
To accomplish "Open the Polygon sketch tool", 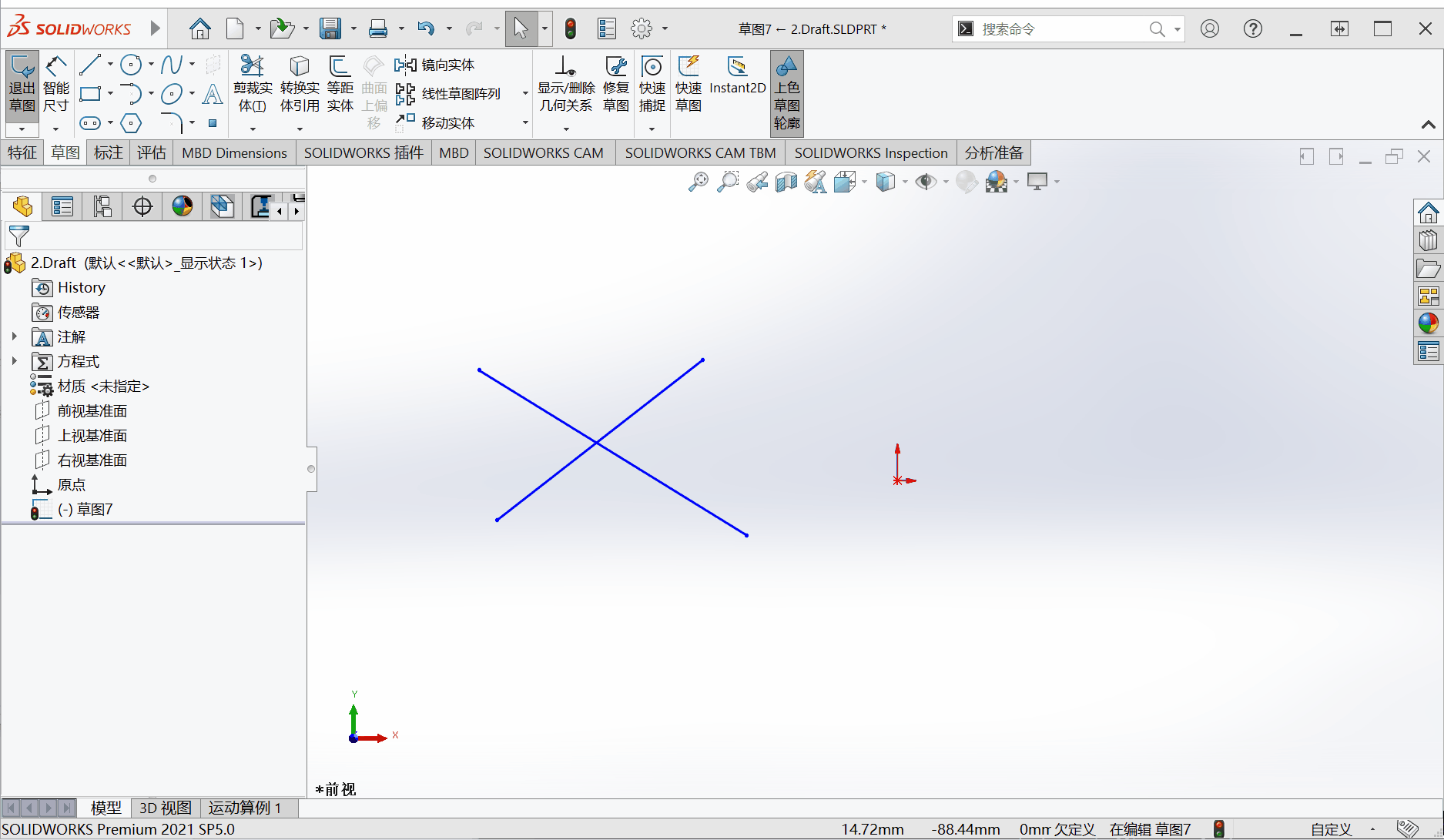I will click(132, 123).
